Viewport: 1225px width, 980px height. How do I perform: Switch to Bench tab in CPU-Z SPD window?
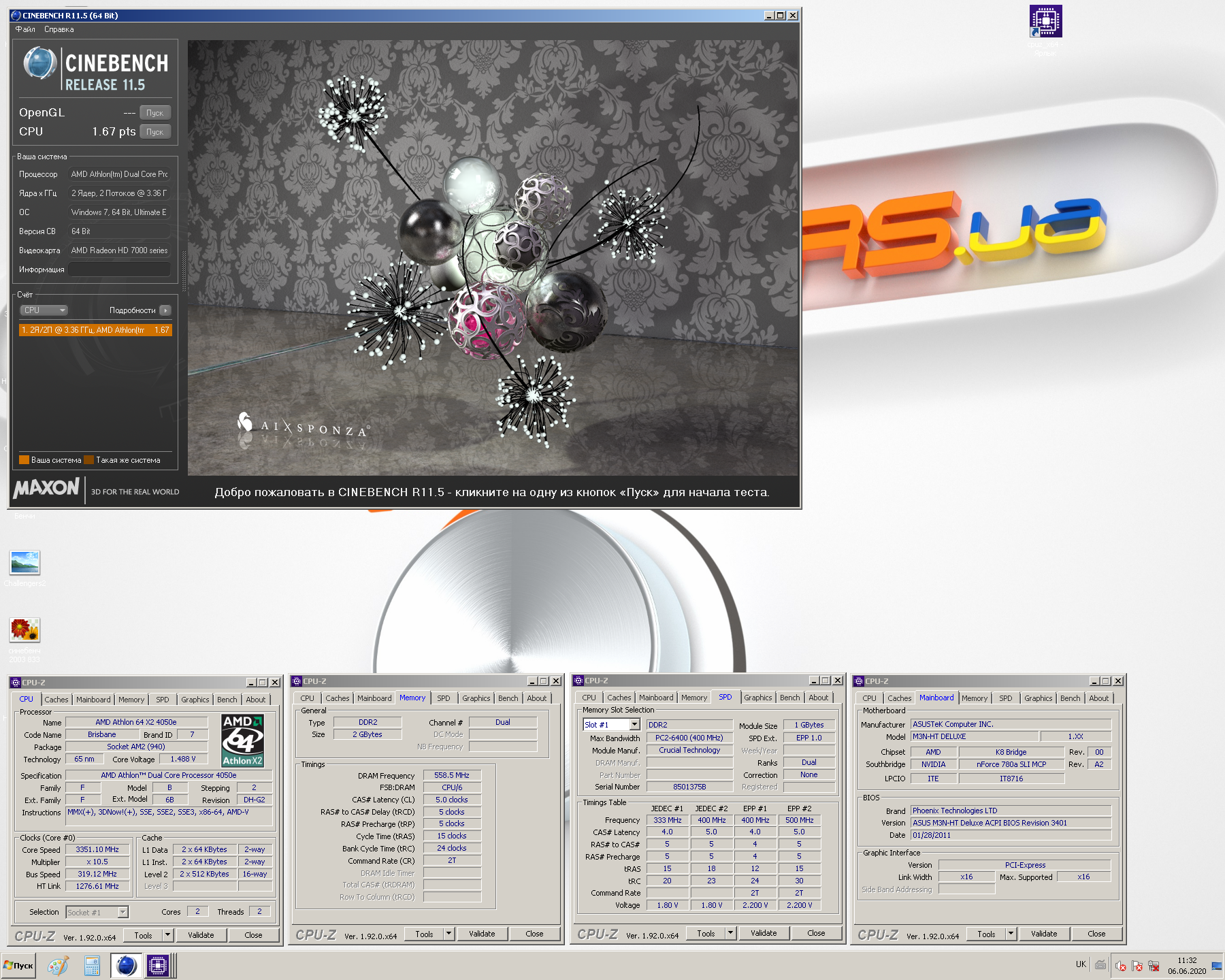[x=790, y=698]
